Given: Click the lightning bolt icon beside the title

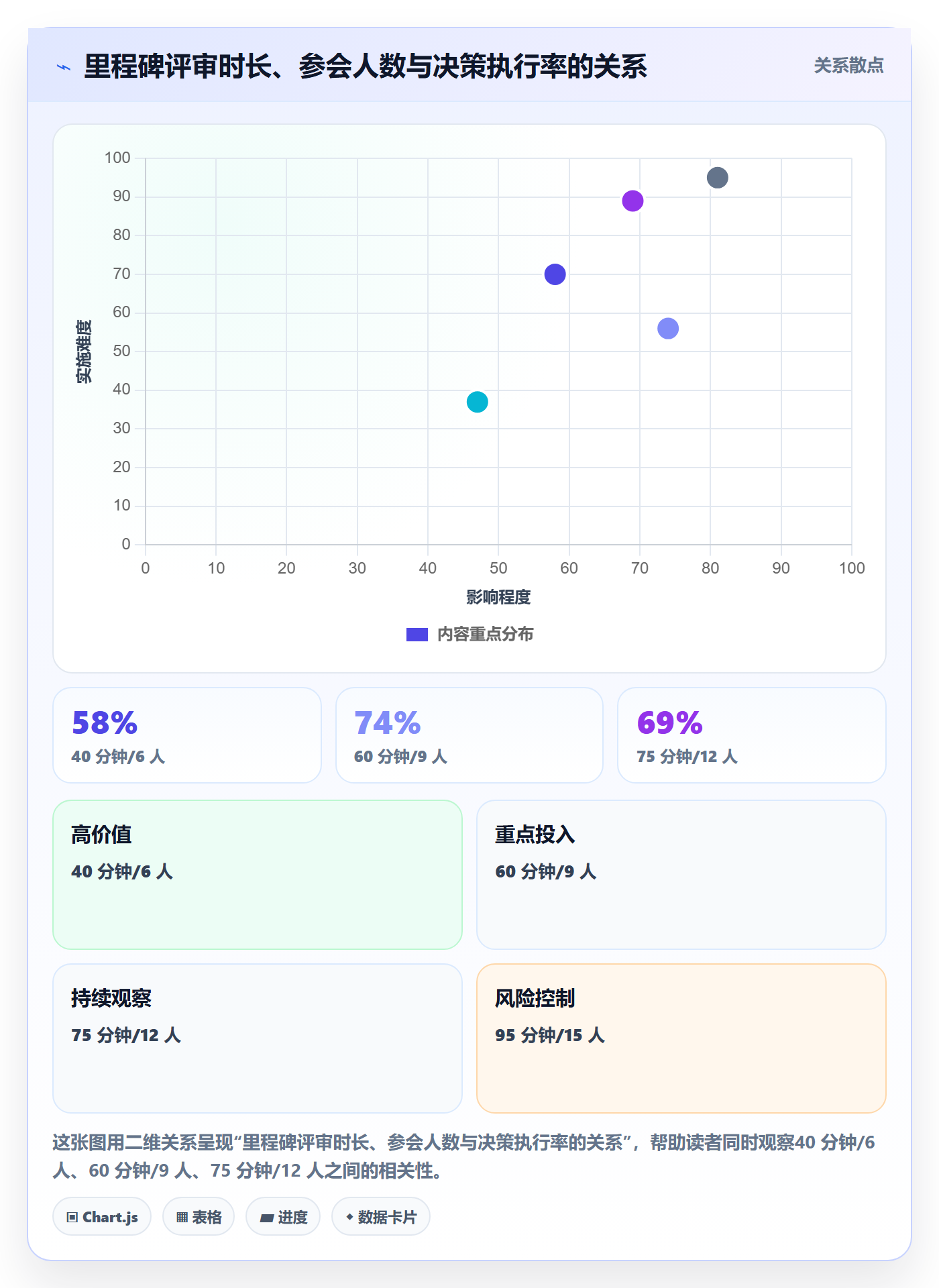Looking at the screenshot, I should (x=64, y=67).
